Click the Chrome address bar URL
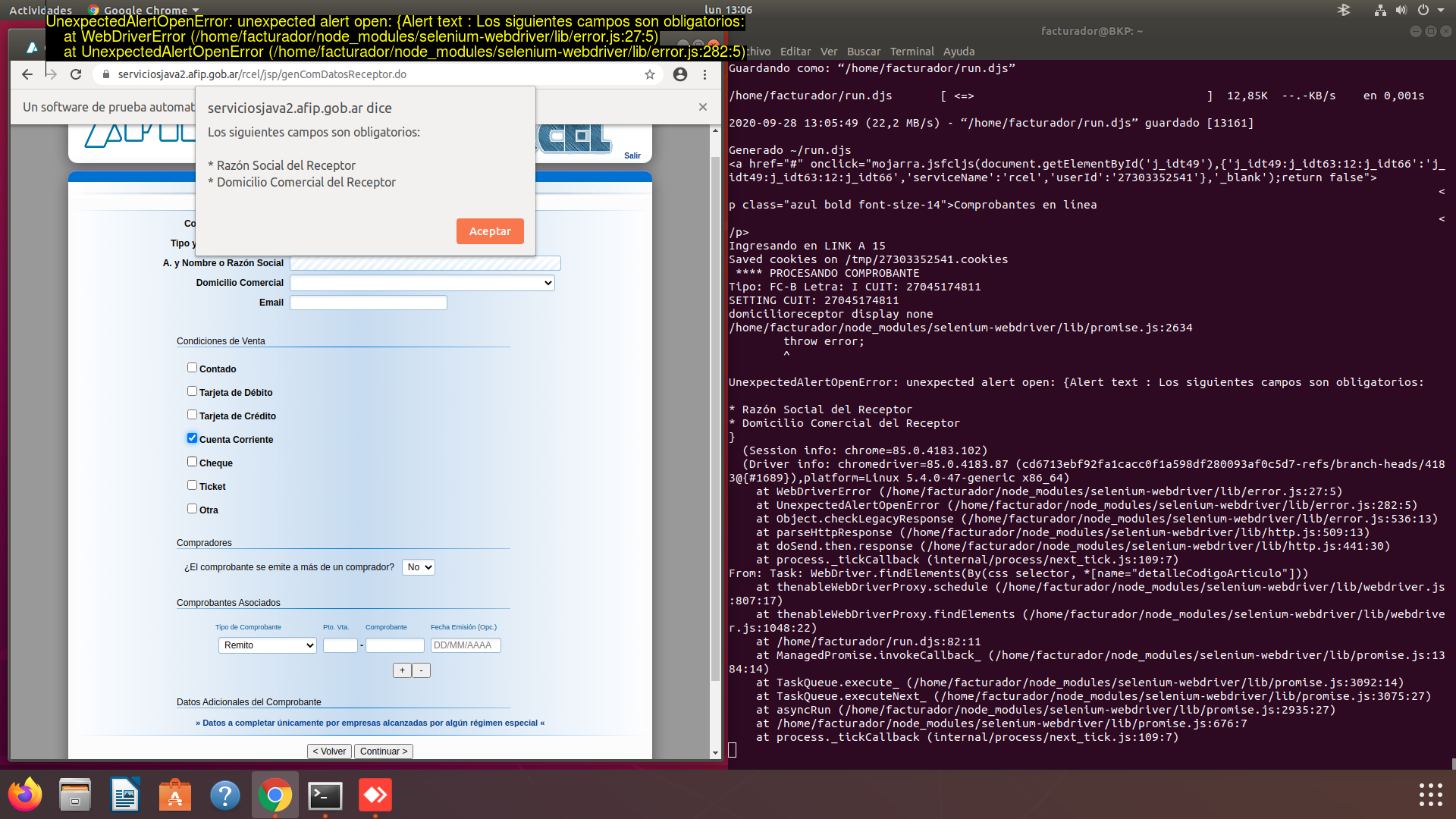 pyautogui.click(x=262, y=74)
